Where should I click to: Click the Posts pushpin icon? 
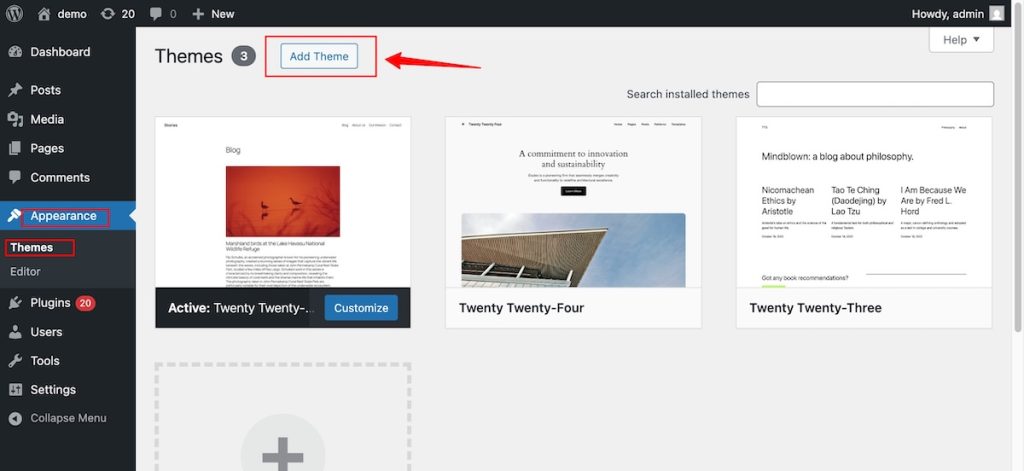point(15,90)
